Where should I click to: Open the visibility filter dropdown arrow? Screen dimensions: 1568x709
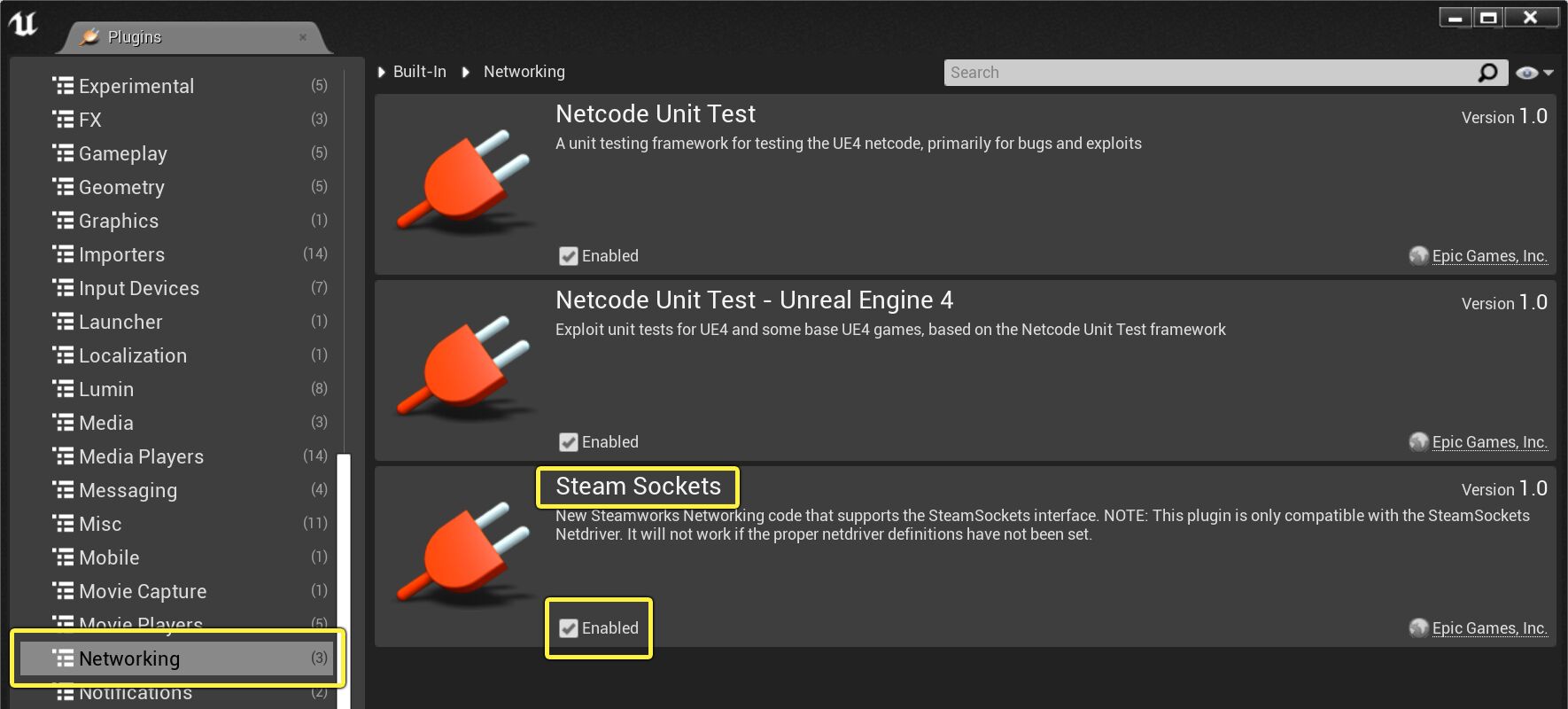1546,72
